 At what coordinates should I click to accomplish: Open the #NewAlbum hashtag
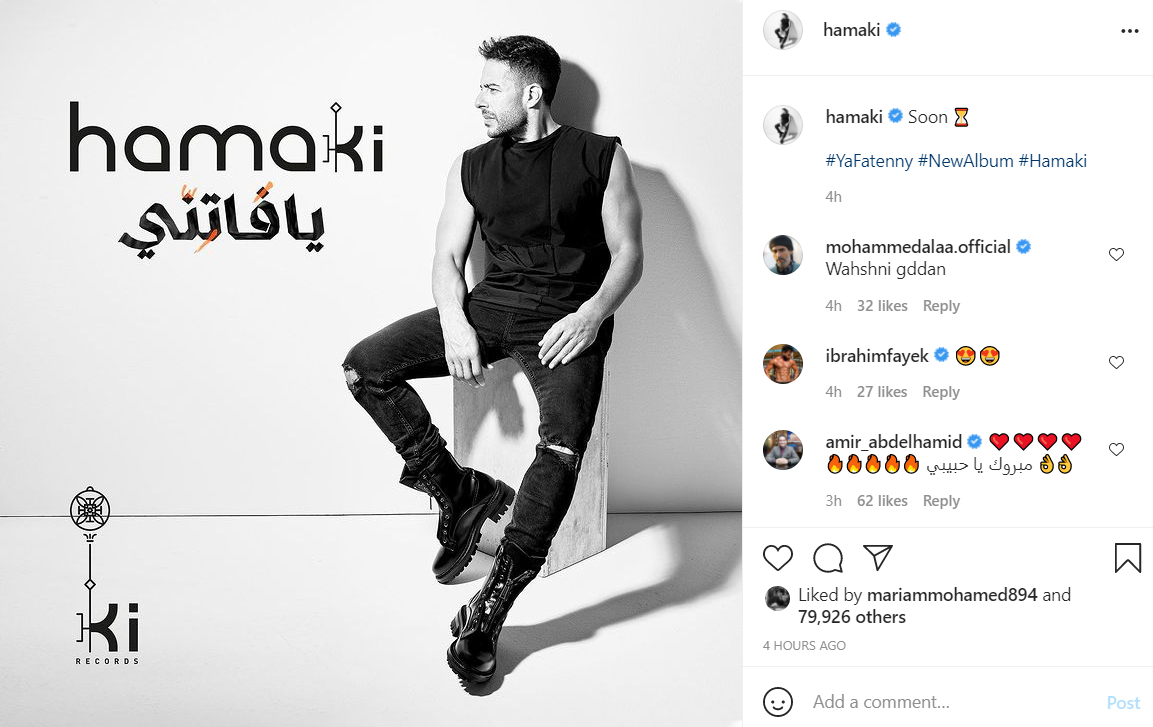click(965, 161)
